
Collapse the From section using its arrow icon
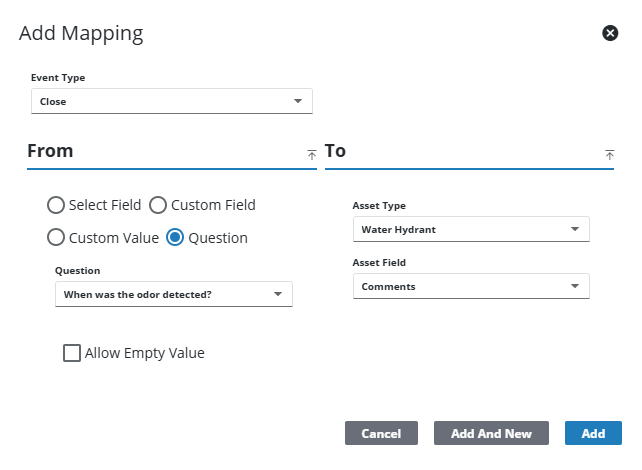point(312,154)
